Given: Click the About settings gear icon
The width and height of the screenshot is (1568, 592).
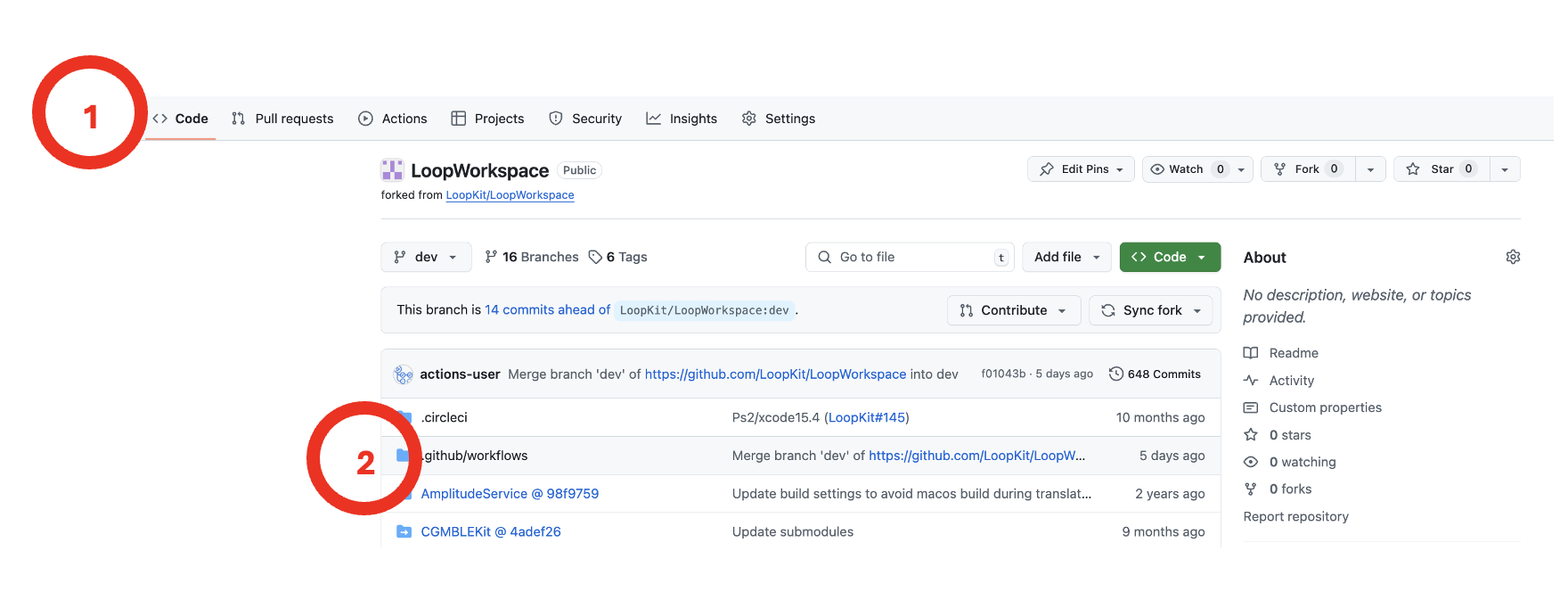Looking at the screenshot, I should point(1513,257).
